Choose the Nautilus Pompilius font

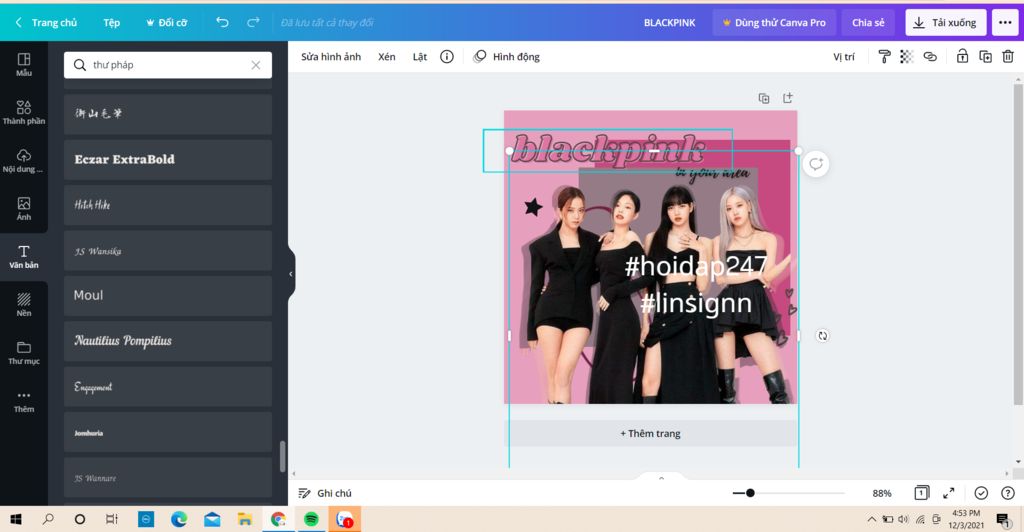(x=168, y=341)
